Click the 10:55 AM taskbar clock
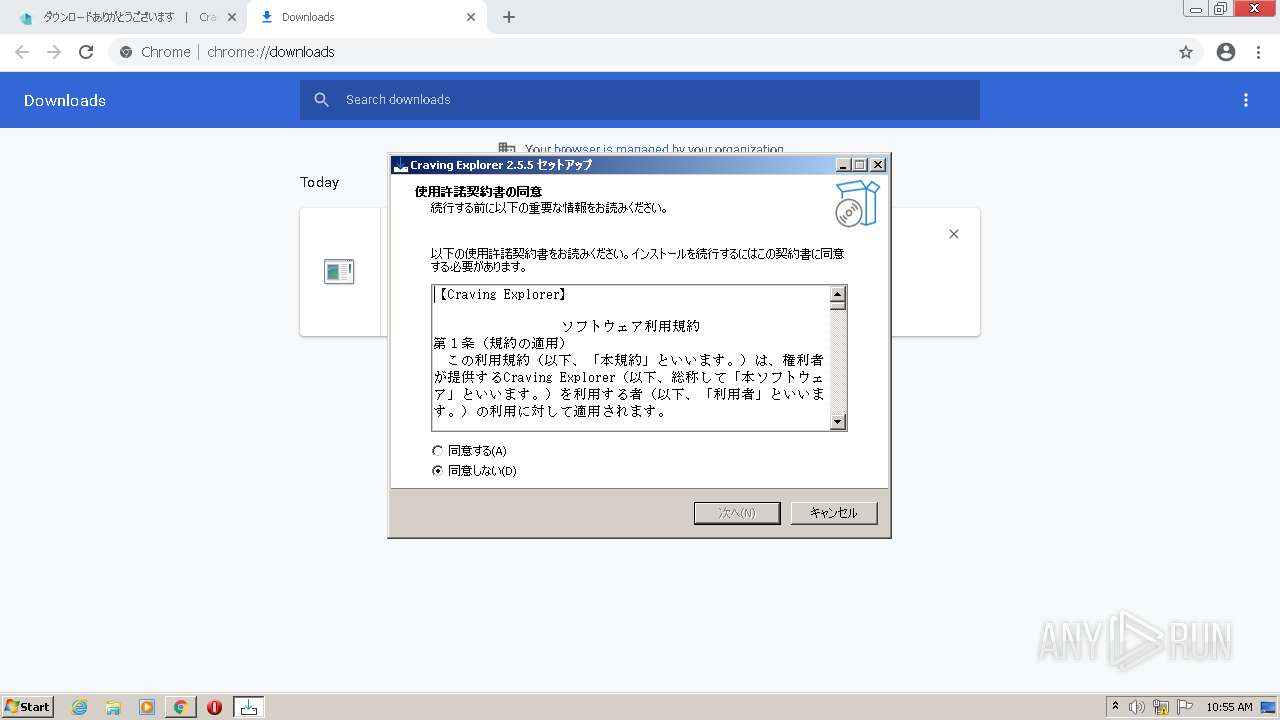 tap(1229, 707)
